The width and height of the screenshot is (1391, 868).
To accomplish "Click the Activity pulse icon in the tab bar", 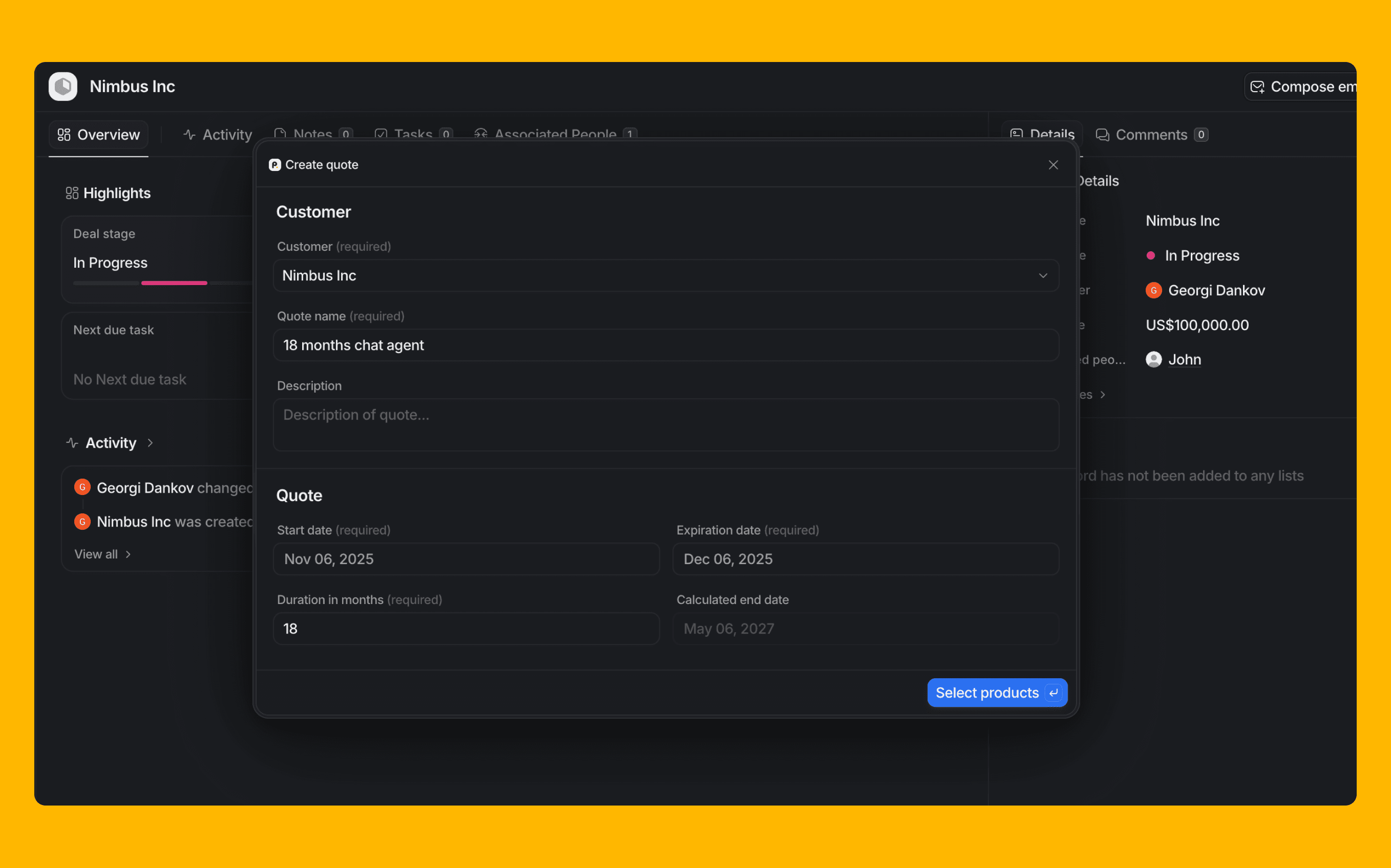I will [189, 134].
